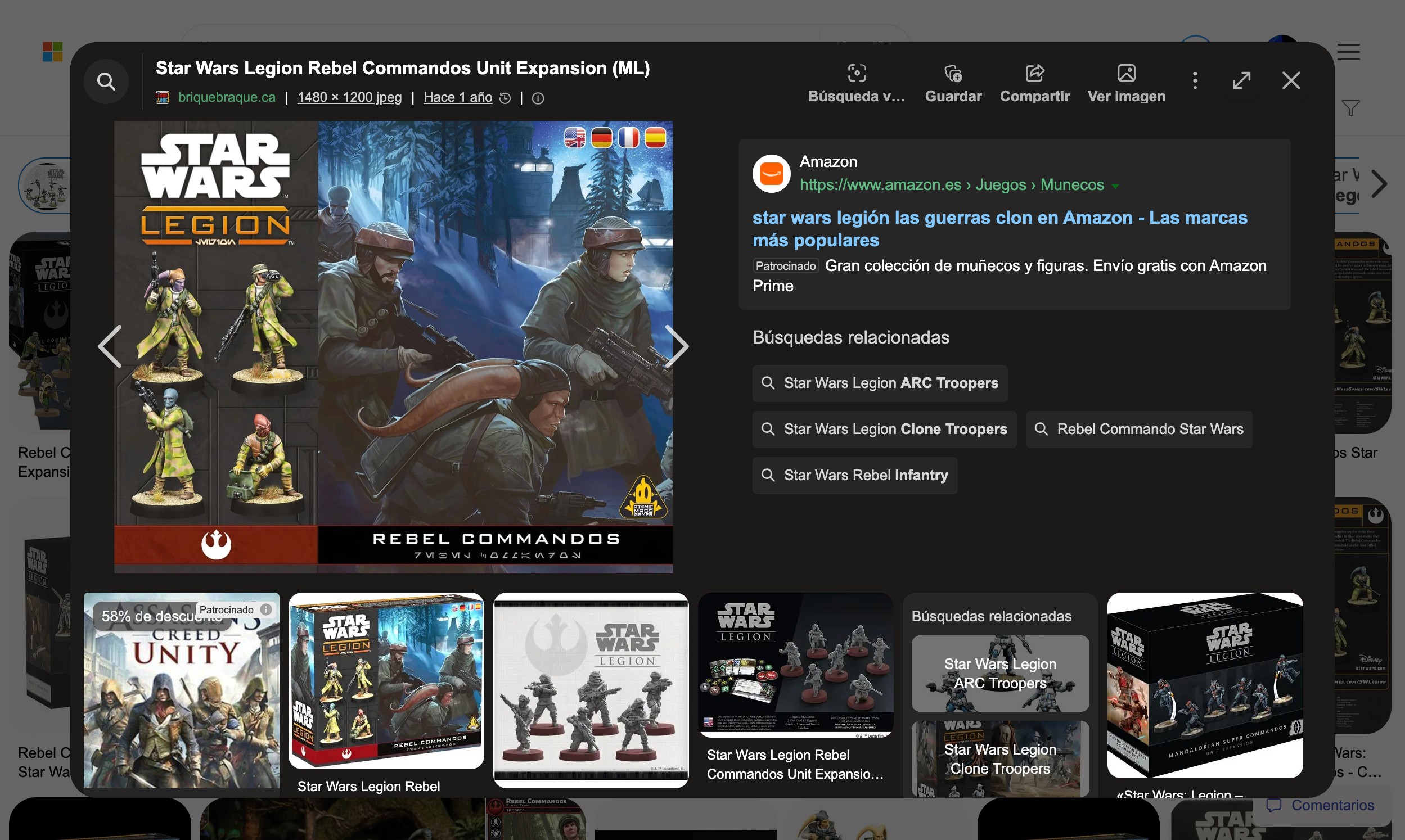Screen dimensions: 1405x840
Task: Click the image title Star Wars Legion Rebel Commandos
Action: 403,68
